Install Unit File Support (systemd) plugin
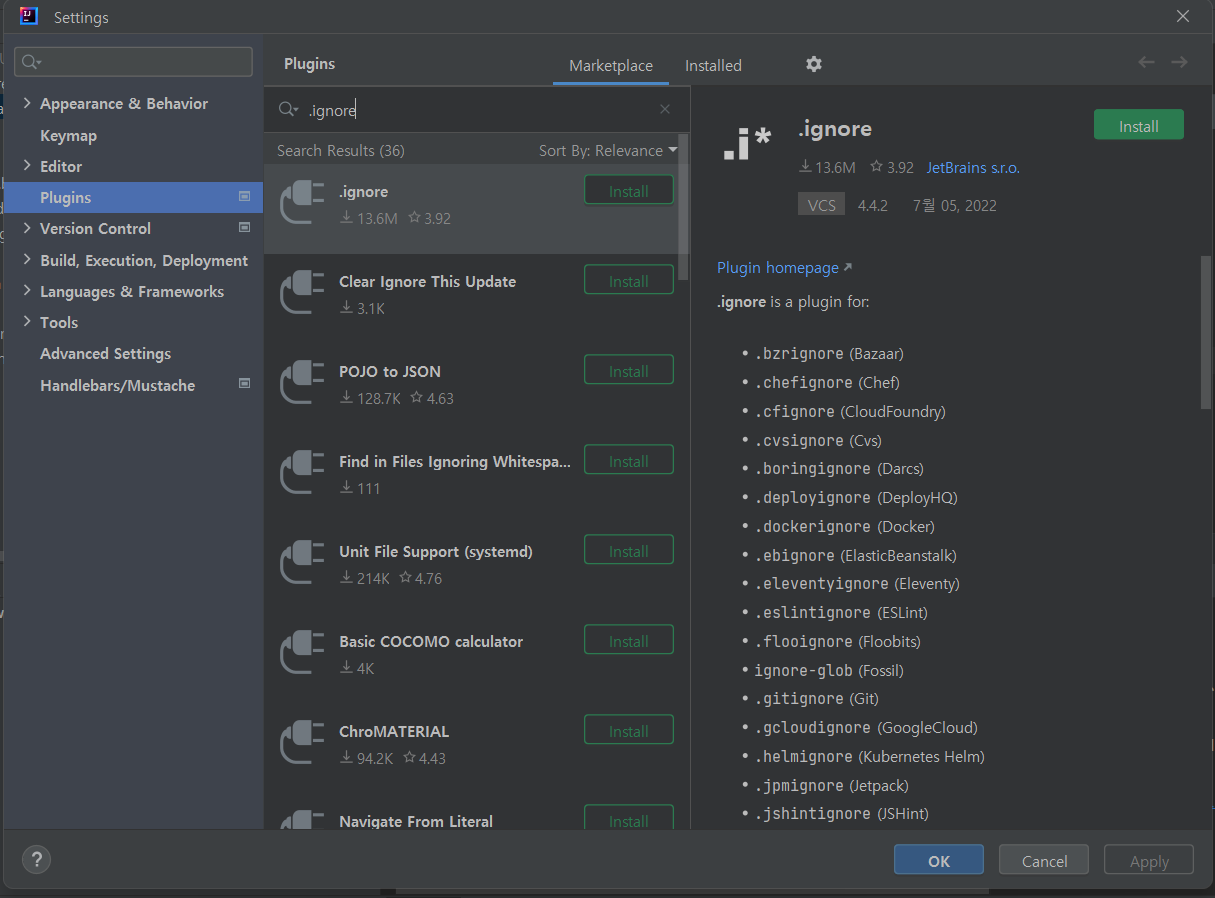Screen dimensions: 1215x898 point(629,551)
